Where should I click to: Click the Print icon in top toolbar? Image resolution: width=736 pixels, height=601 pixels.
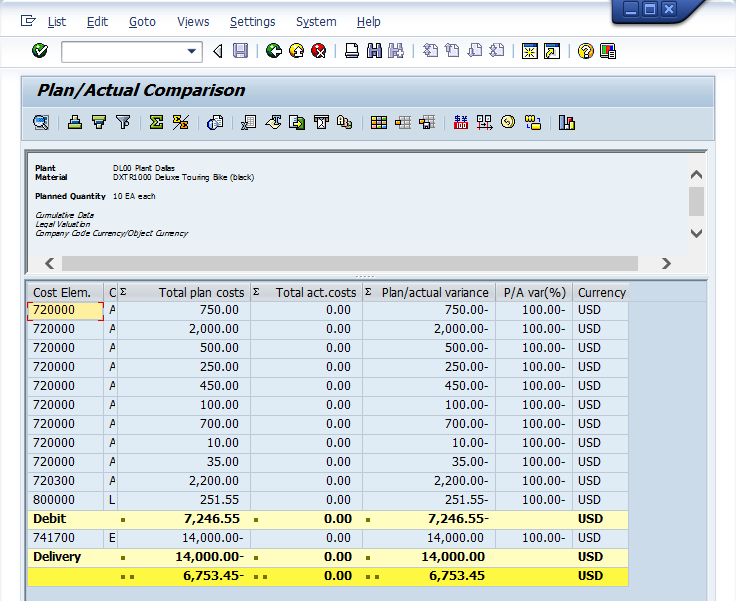(352, 51)
